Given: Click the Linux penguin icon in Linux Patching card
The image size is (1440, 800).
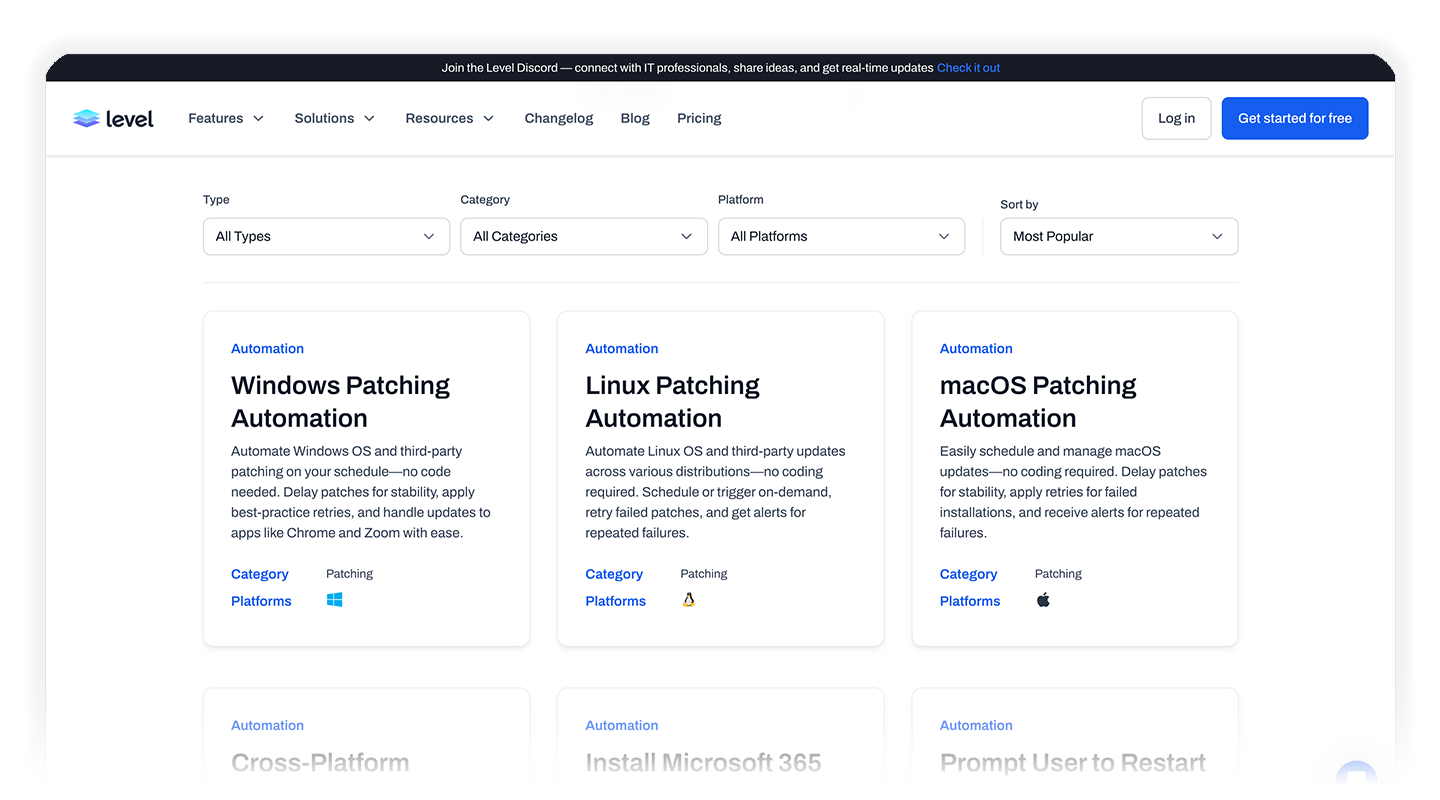Looking at the screenshot, I should click(x=689, y=600).
